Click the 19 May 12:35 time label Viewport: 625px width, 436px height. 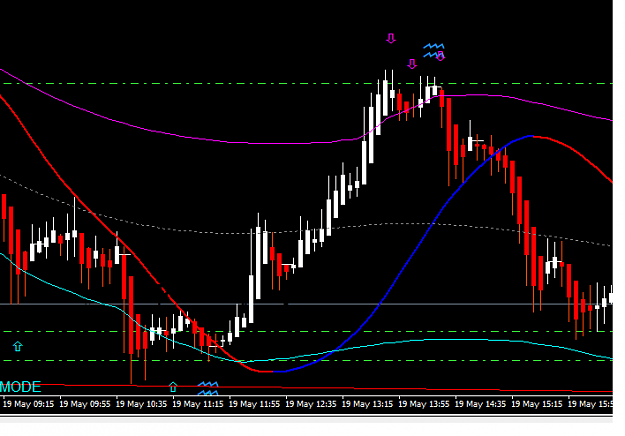pyautogui.click(x=311, y=404)
